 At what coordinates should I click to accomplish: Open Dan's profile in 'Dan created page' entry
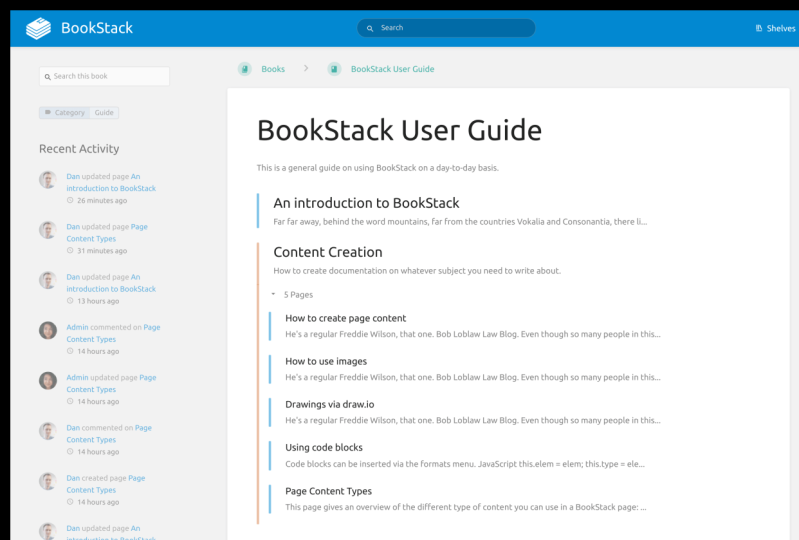(73, 478)
